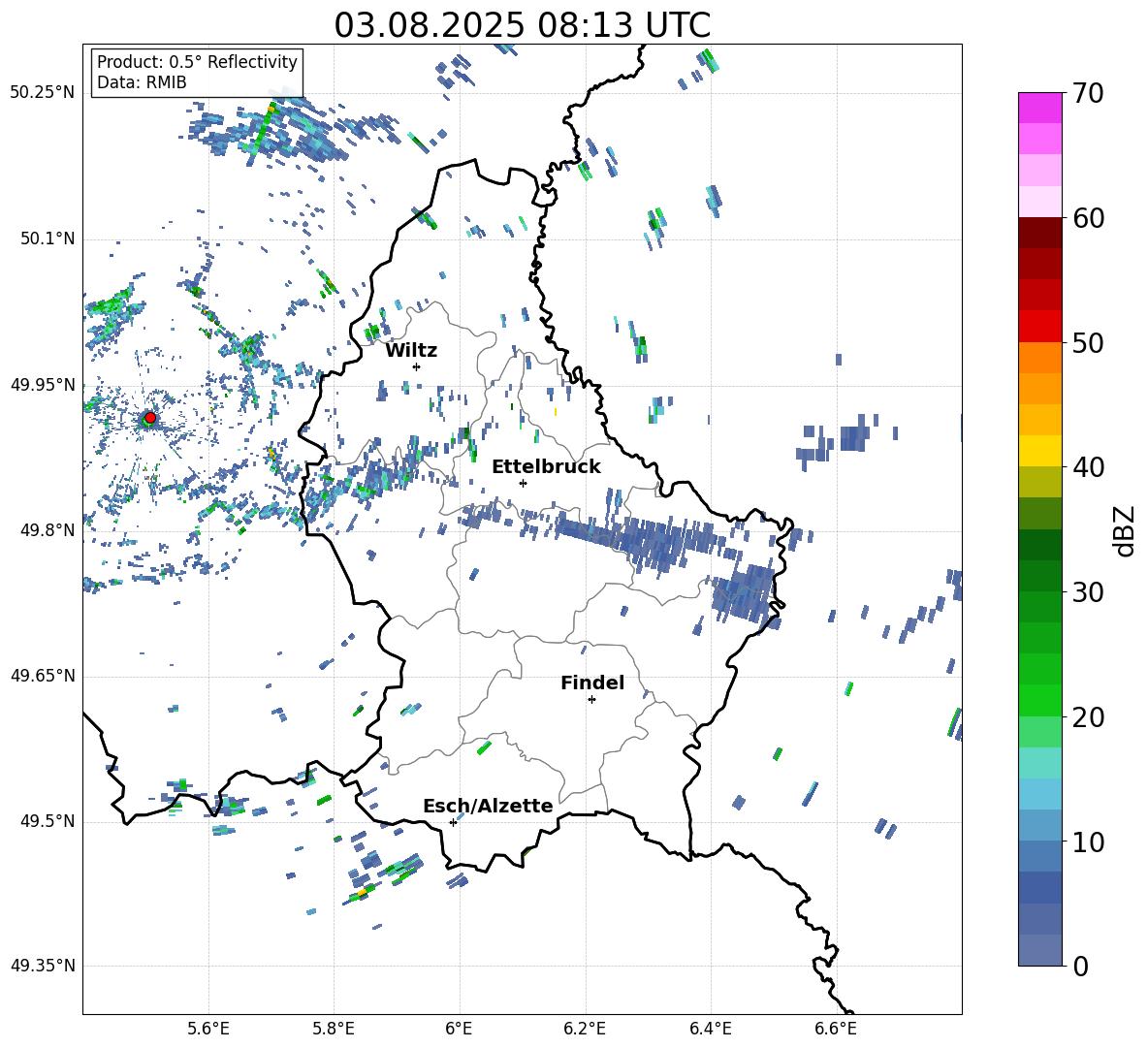Click the 49.65°N latitude label

pyautogui.click(x=43, y=675)
